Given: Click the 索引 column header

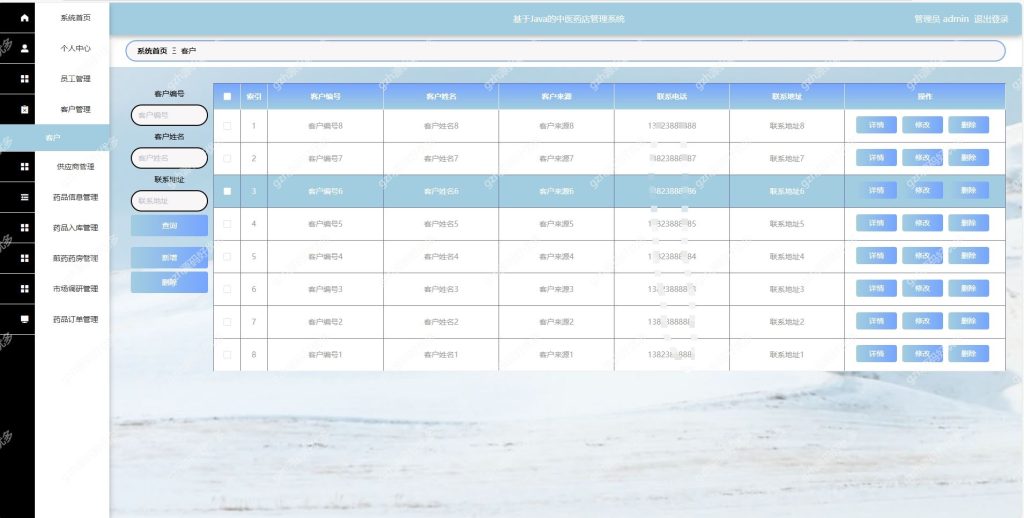Looking at the screenshot, I should coord(254,97).
